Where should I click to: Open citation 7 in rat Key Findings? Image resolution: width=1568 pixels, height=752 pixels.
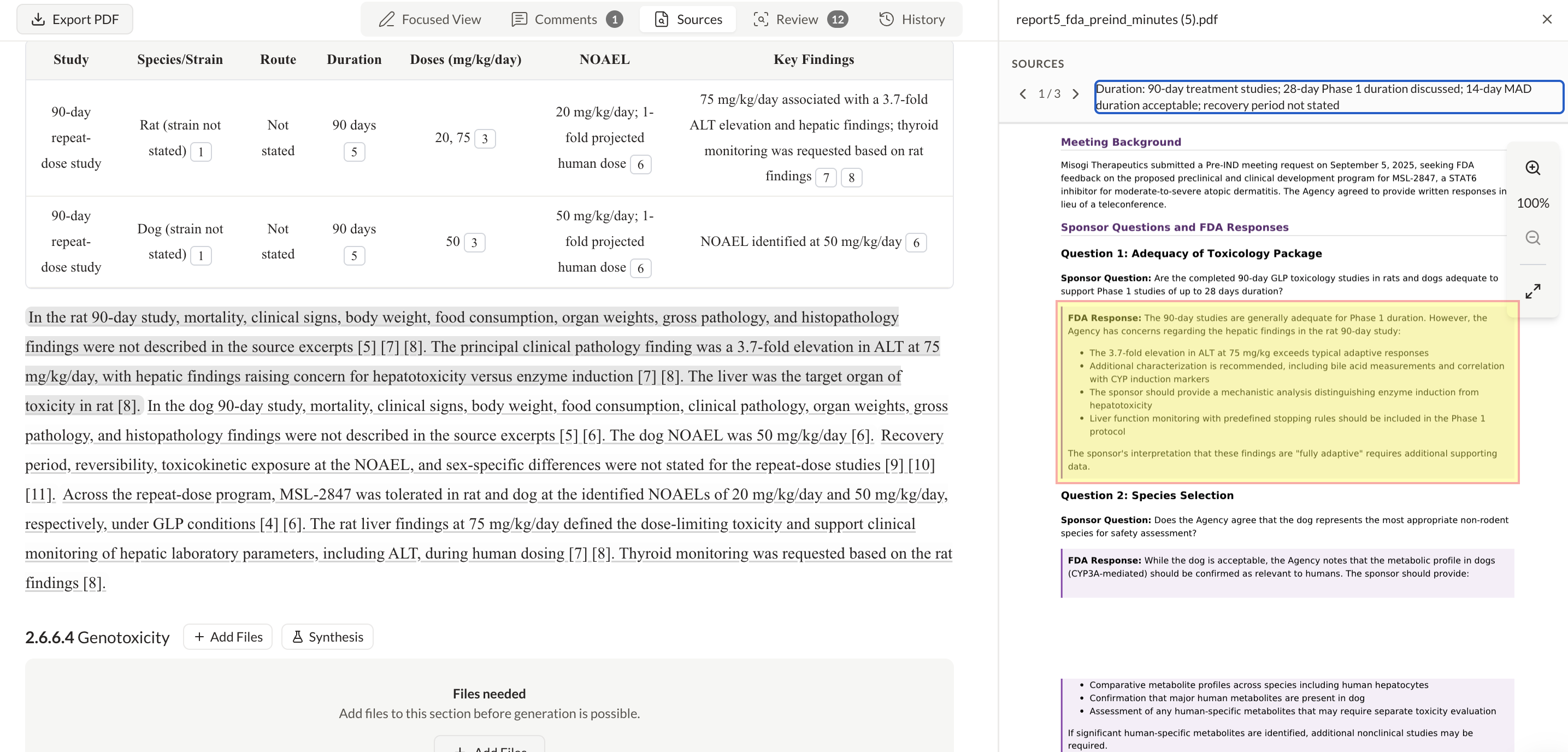pos(826,177)
